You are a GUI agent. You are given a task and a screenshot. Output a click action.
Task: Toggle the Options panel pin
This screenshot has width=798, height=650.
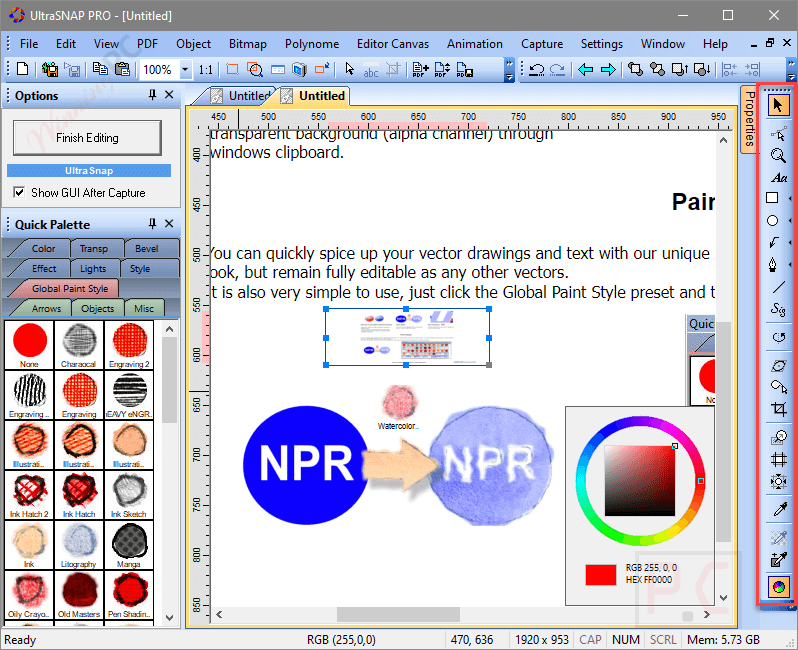coord(152,95)
